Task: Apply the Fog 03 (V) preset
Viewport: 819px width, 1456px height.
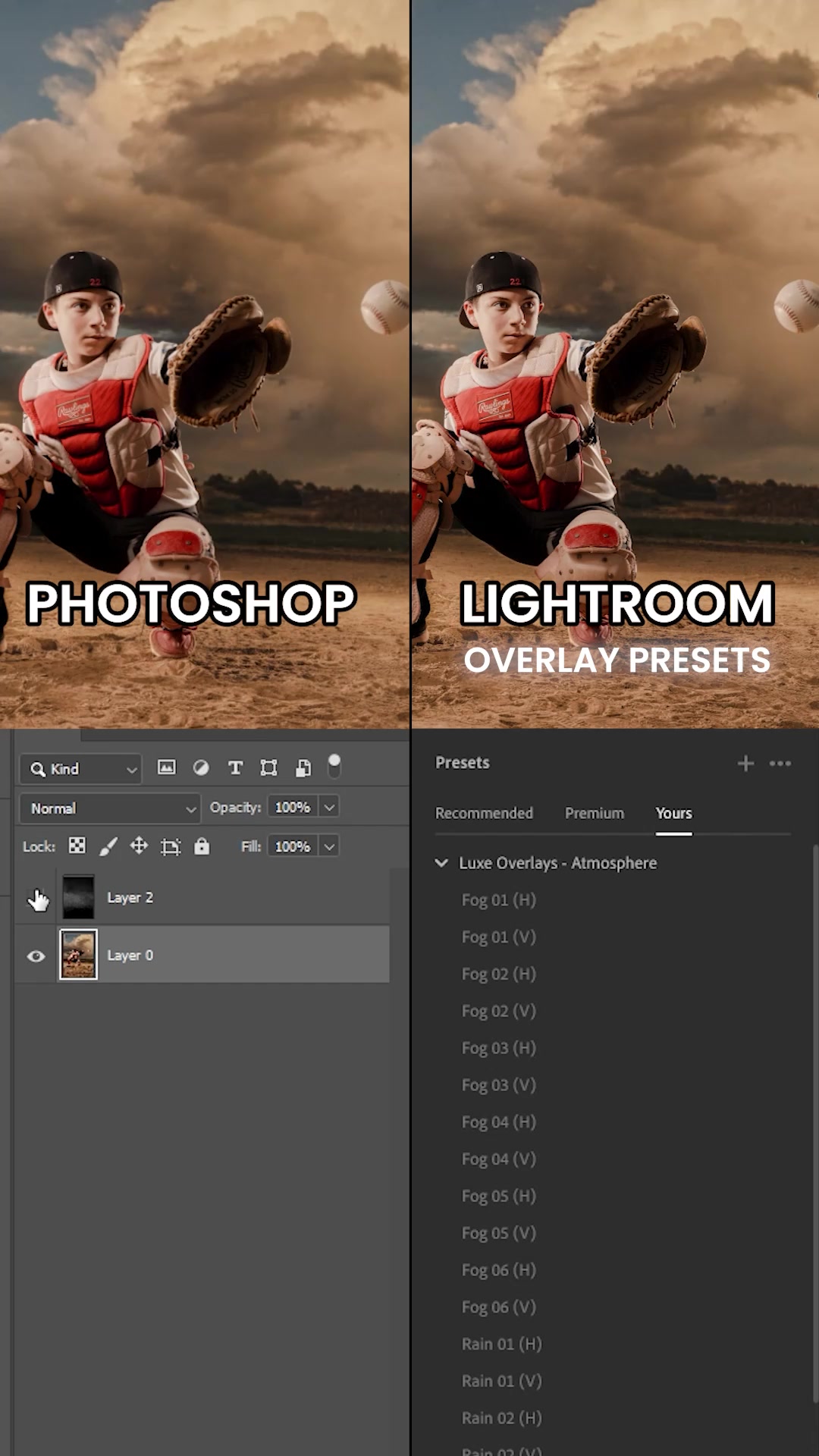Action: pos(499,1085)
